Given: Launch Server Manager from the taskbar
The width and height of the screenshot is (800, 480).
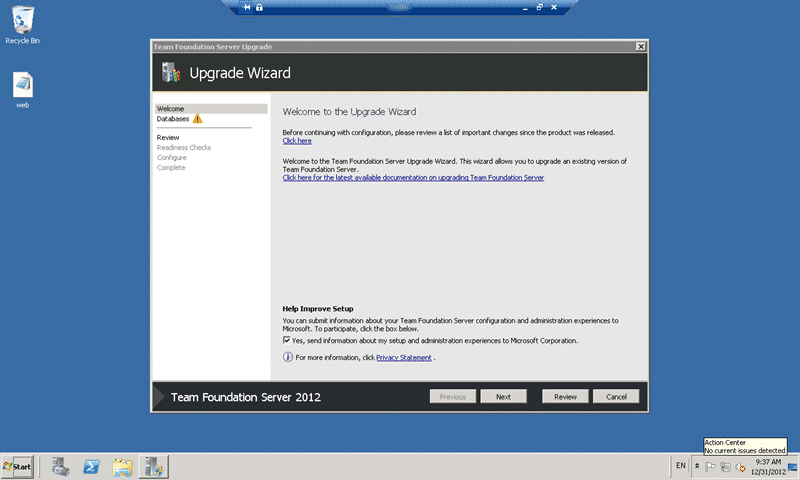Looking at the screenshot, I should 61,466.
